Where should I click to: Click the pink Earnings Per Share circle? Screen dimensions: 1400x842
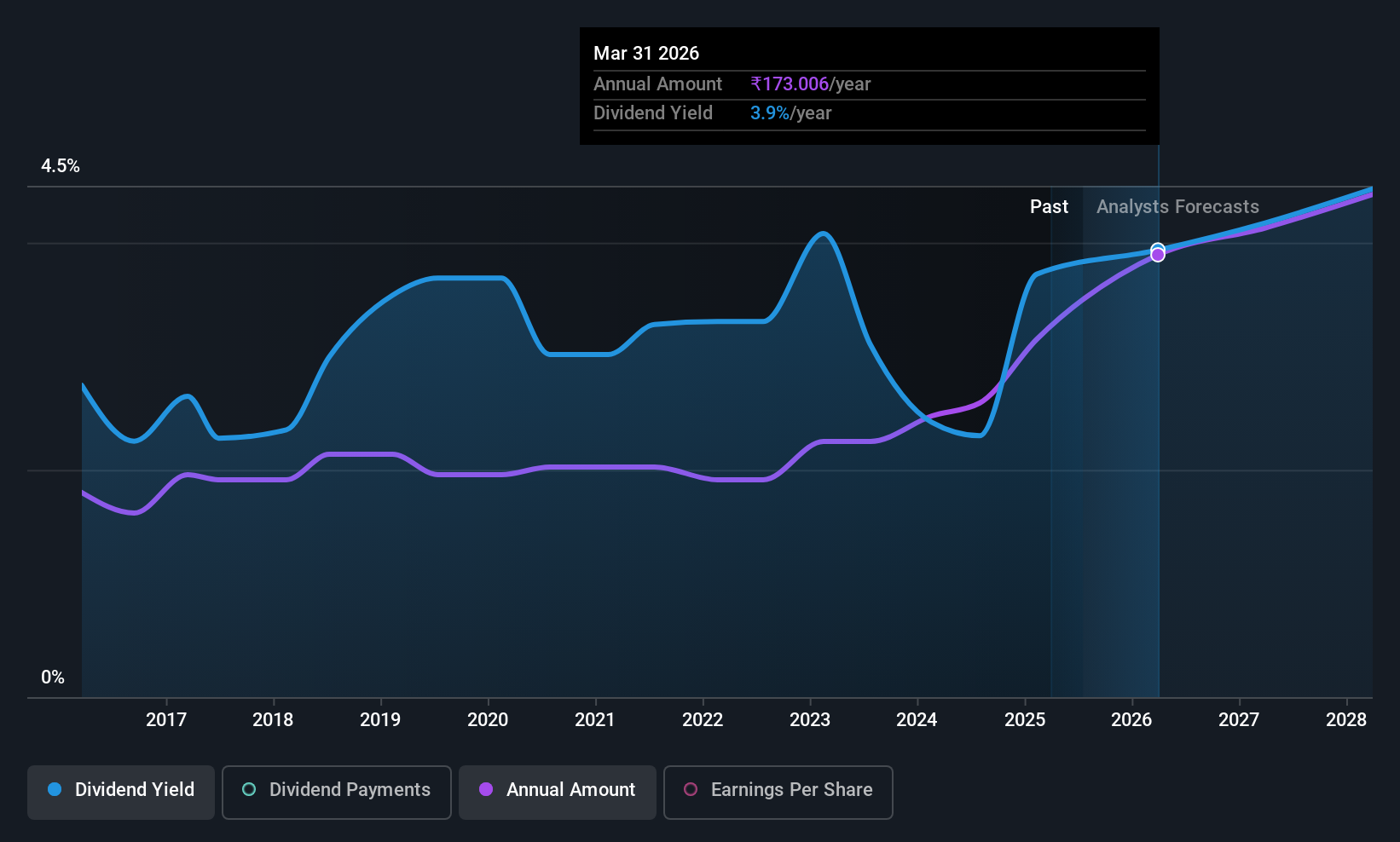691,789
